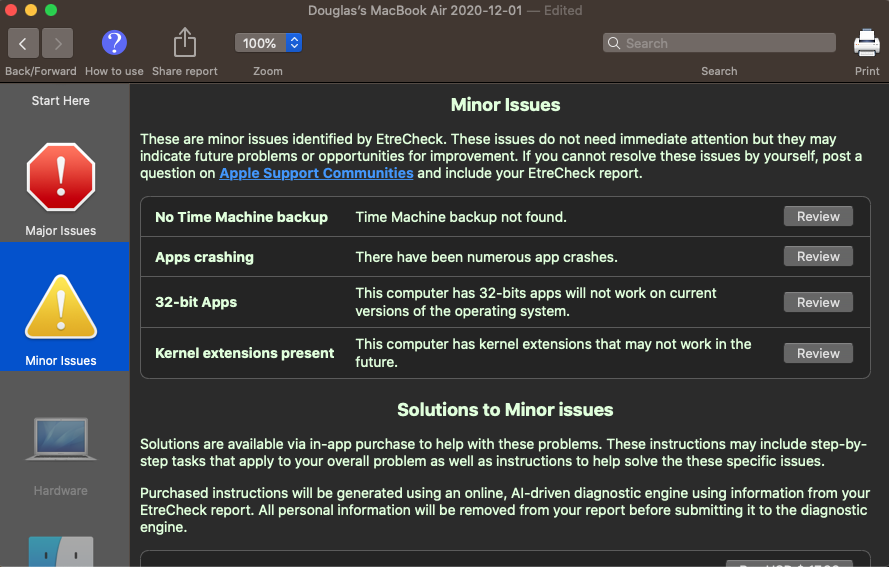Select Start Here in sidebar
889x567 pixels.
click(x=61, y=101)
